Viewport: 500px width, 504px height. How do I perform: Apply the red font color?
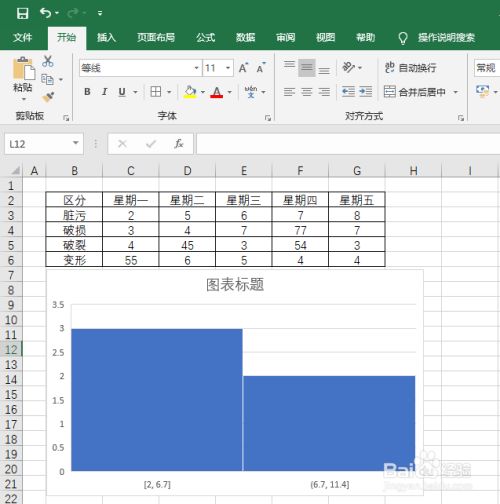tap(217, 92)
